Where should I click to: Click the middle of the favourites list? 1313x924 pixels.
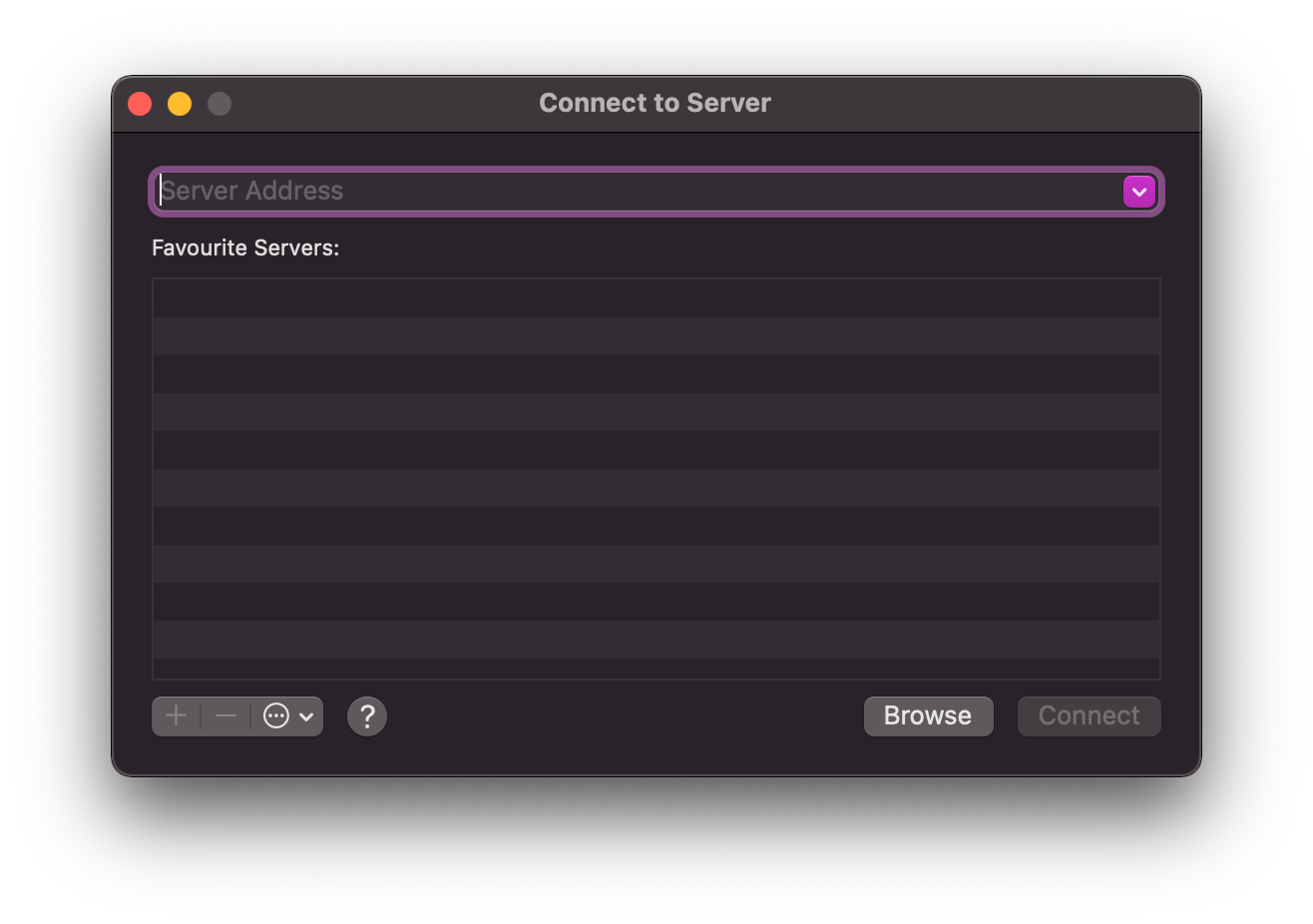pos(656,478)
